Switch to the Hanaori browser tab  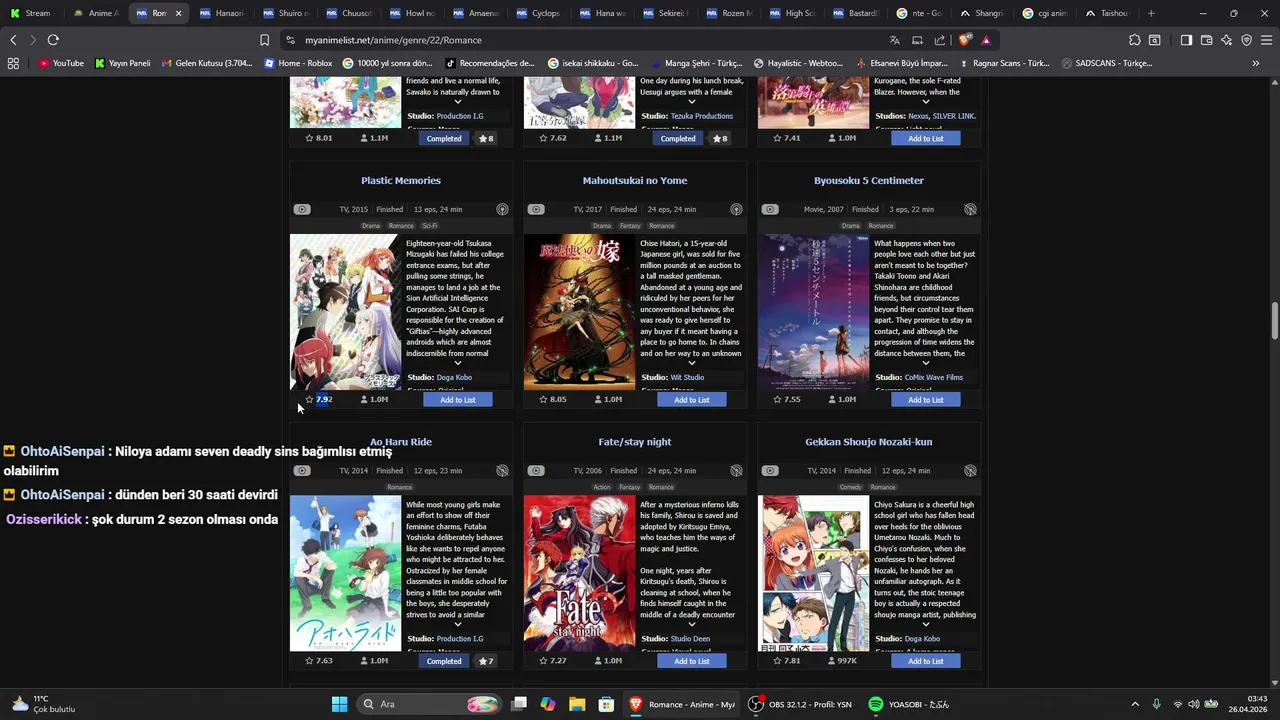click(222, 13)
